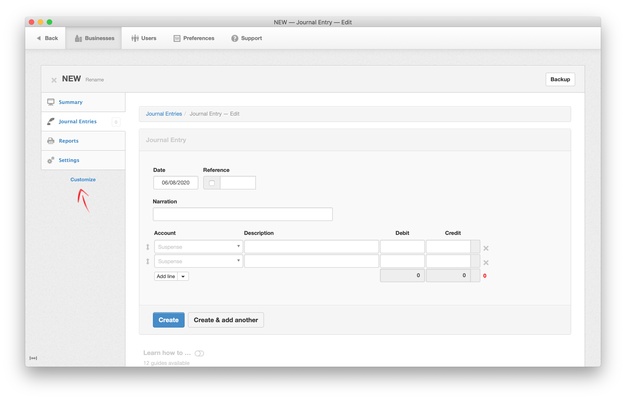
Task: Open the Support tab
Action: (246, 38)
